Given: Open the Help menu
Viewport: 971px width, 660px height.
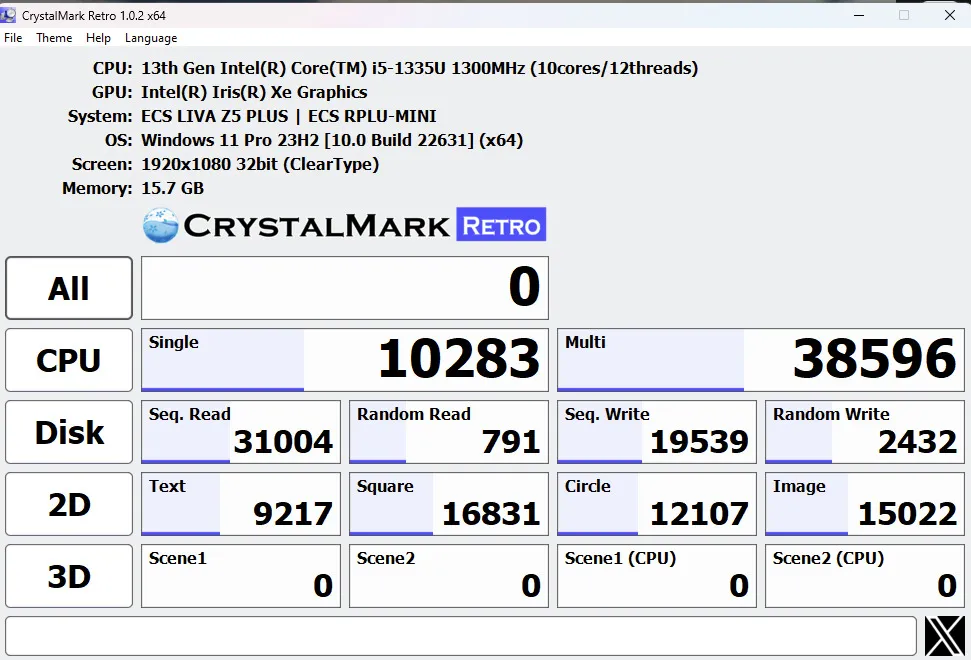Looking at the screenshot, I should (98, 38).
